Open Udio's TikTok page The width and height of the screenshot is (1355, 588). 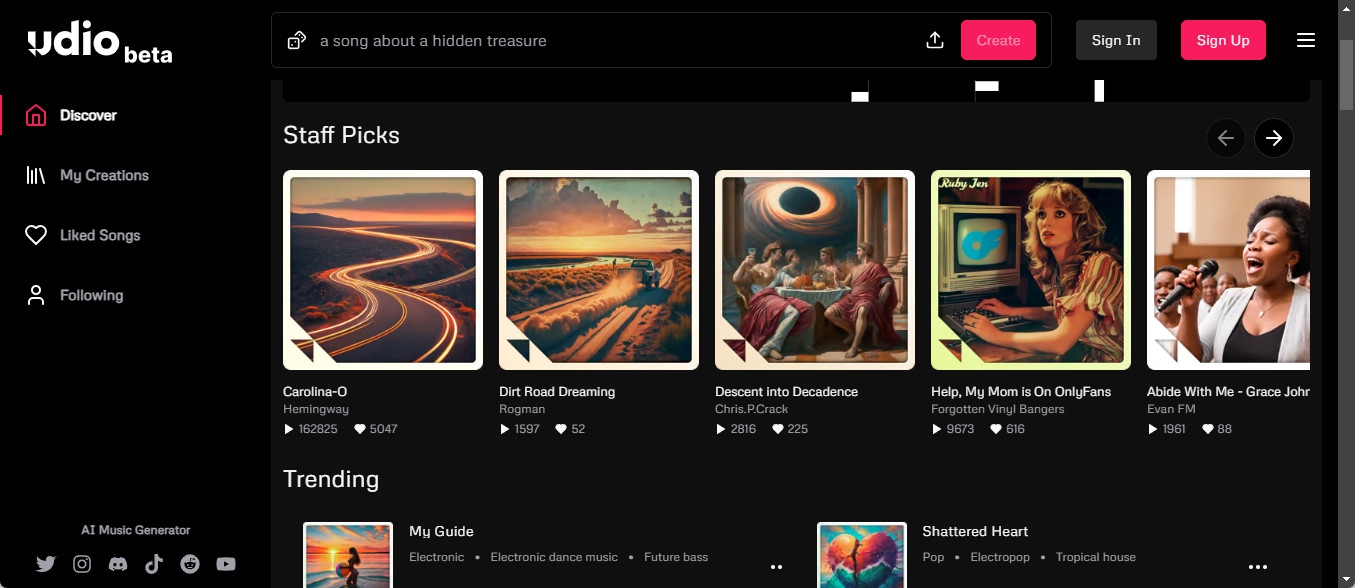pos(154,564)
